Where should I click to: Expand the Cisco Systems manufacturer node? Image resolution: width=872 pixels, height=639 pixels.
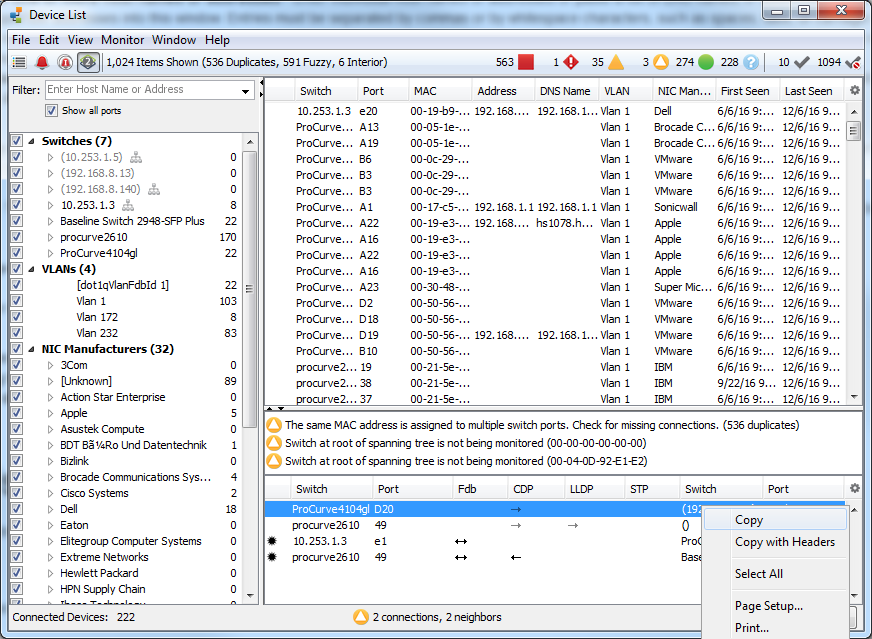51,493
